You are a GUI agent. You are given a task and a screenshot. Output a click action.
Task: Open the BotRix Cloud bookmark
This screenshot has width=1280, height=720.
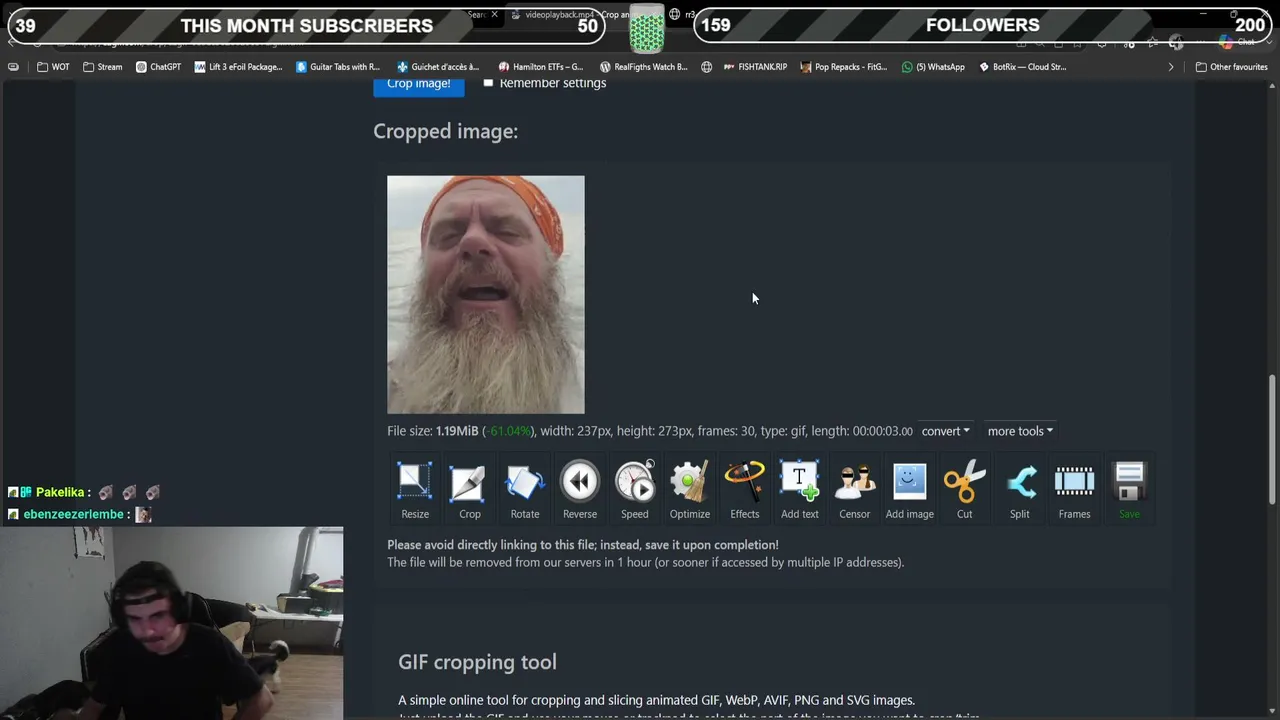1022,67
